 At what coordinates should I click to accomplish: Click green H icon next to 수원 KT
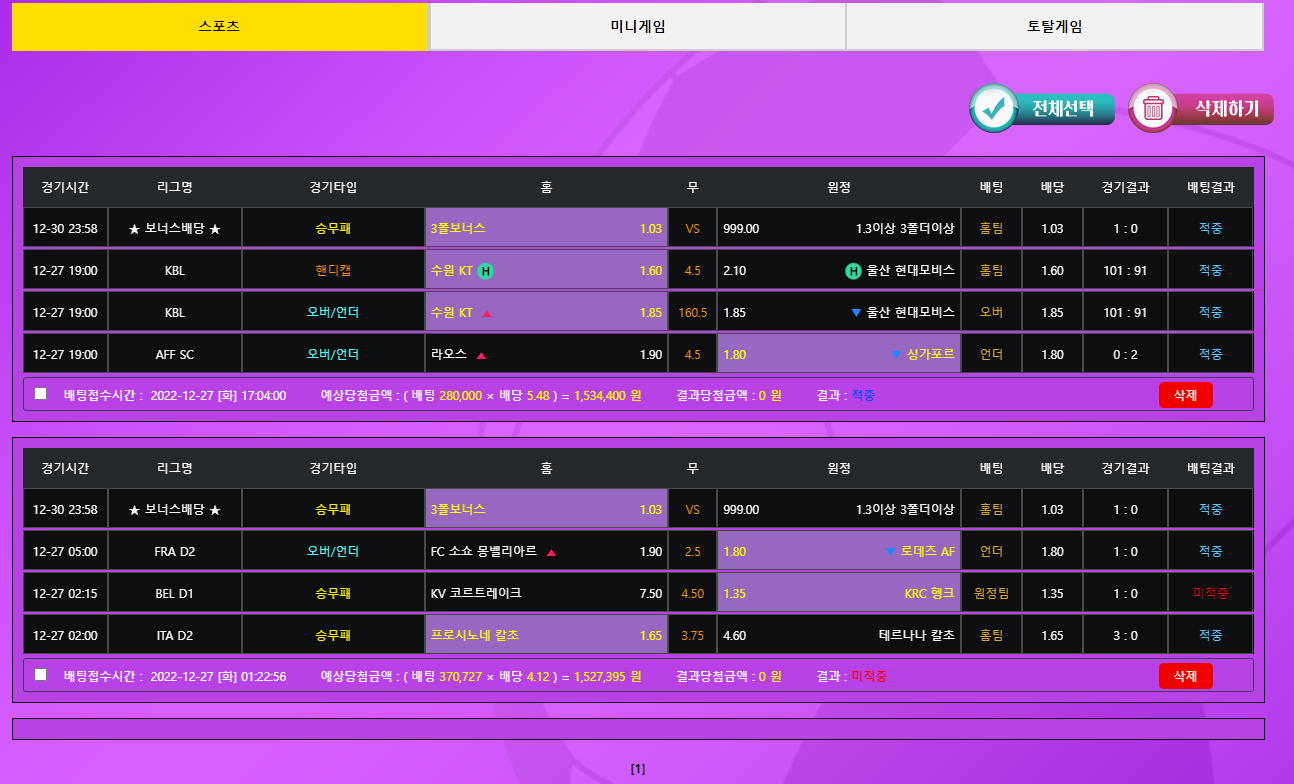(485, 270)
